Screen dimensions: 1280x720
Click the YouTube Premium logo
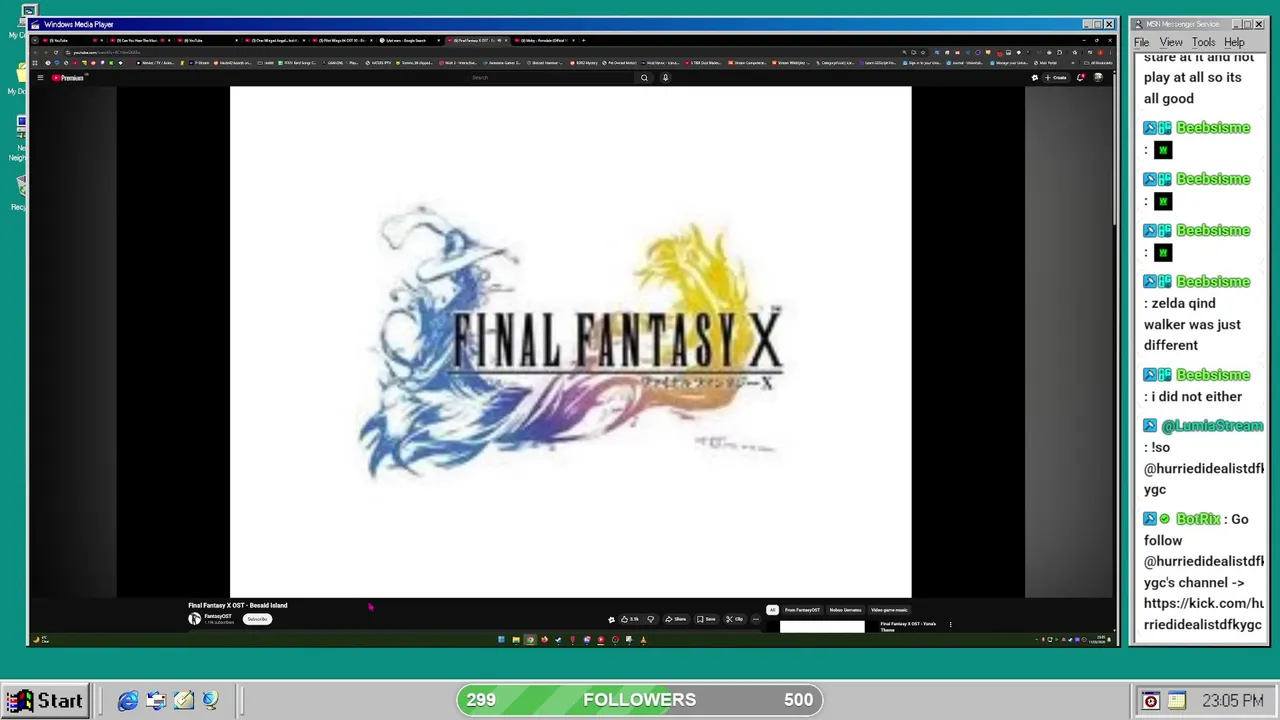(68, 77)
